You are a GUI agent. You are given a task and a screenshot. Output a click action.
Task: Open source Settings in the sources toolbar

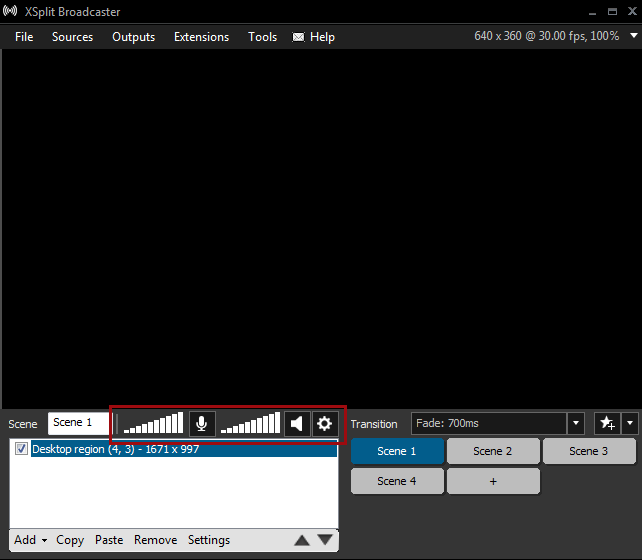(209, 540)
